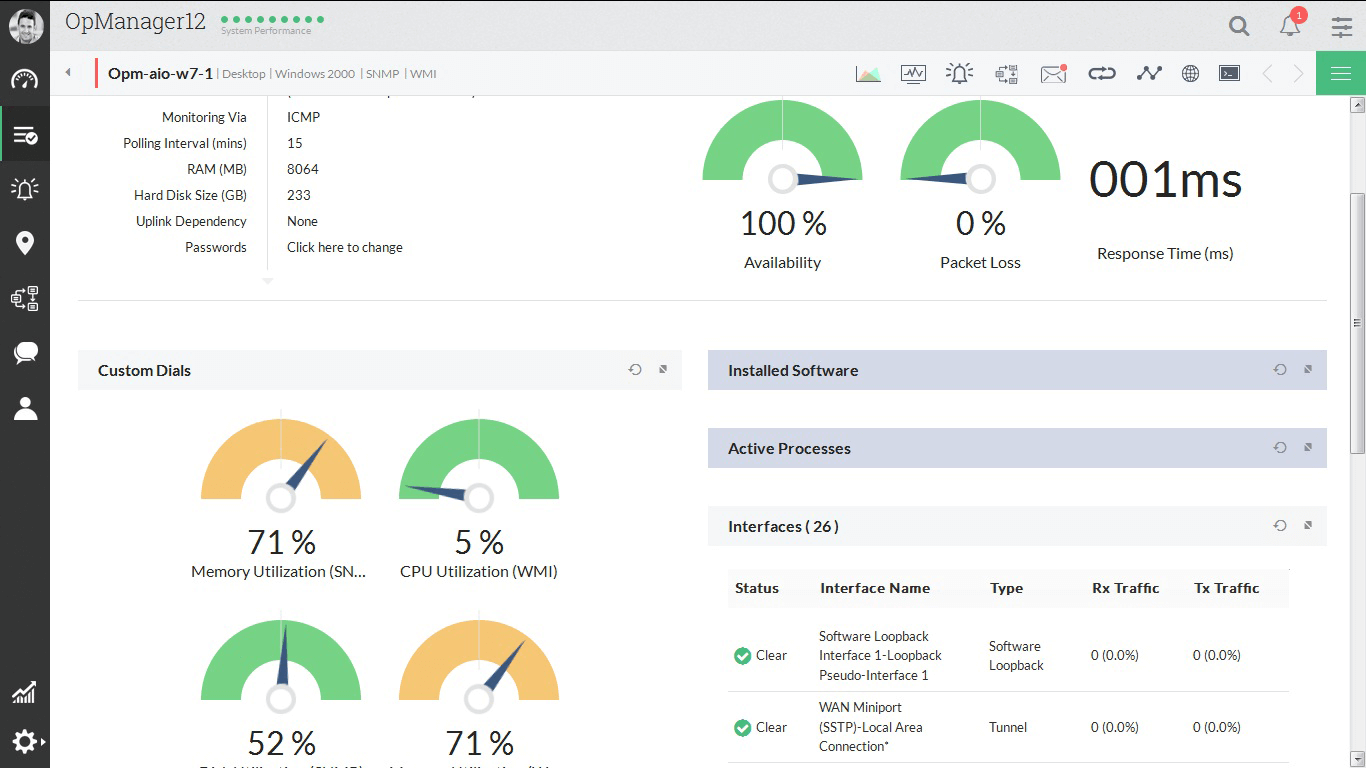The height and width of the screenshot is (768, 1366).
Task: Open the colored area graphs icon
Action: [x=868, y=74]
